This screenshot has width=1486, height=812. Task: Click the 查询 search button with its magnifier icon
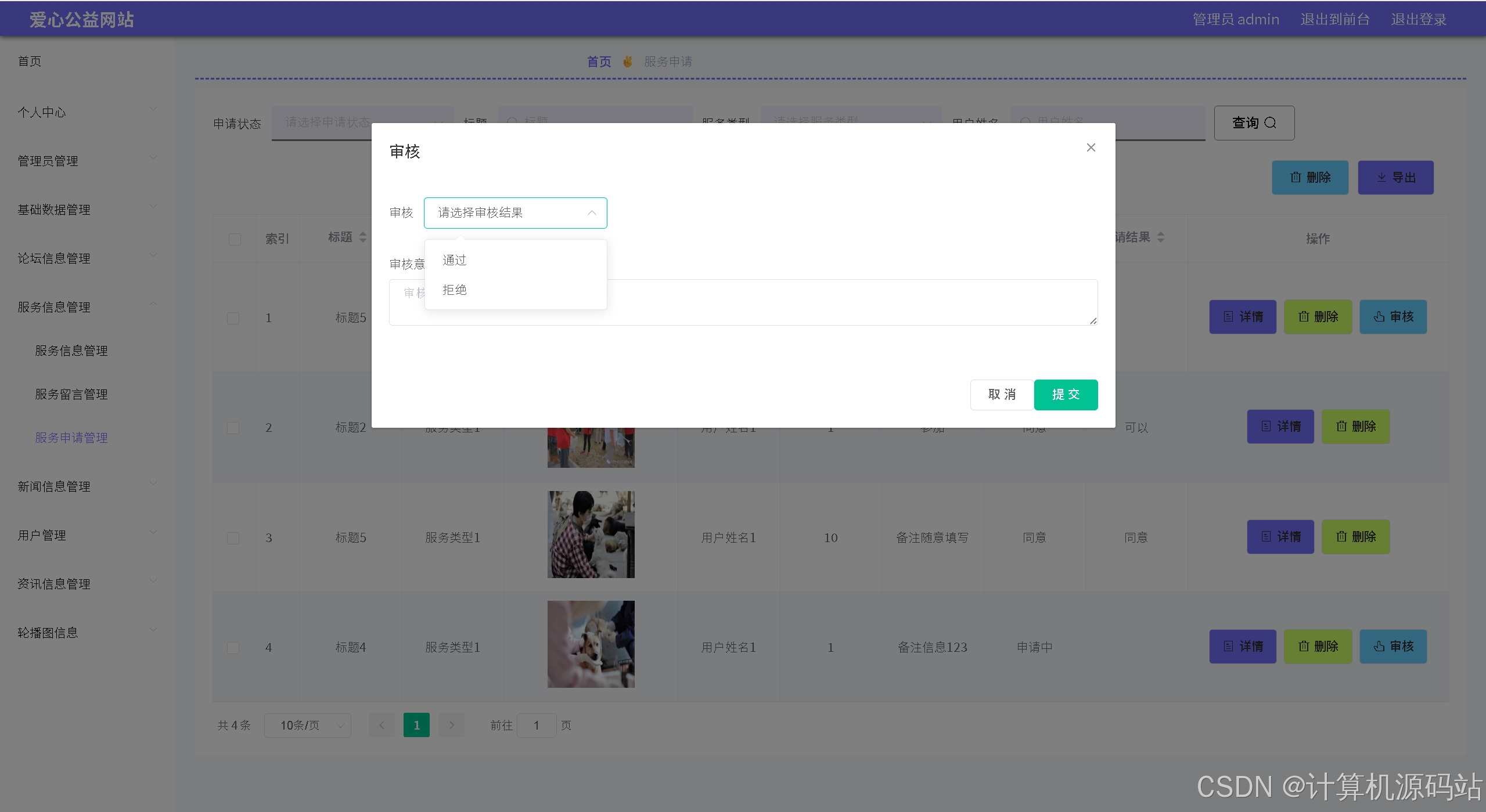[x=1254, y=123]
